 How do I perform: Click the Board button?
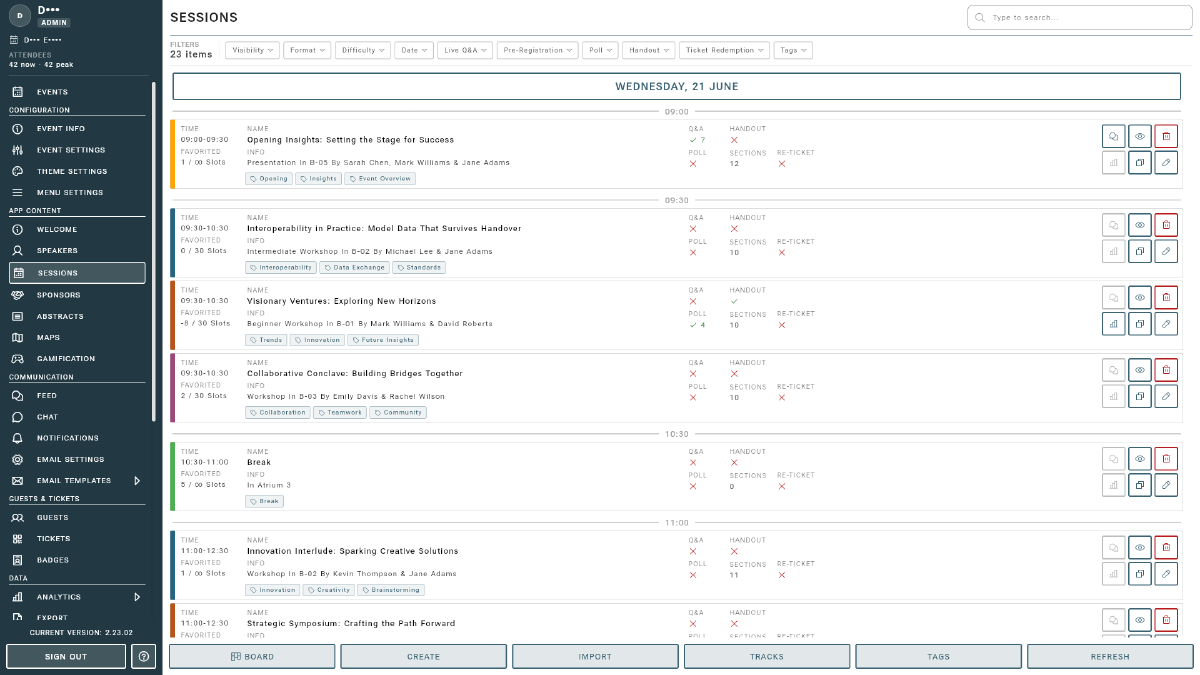tap(252, 657)
